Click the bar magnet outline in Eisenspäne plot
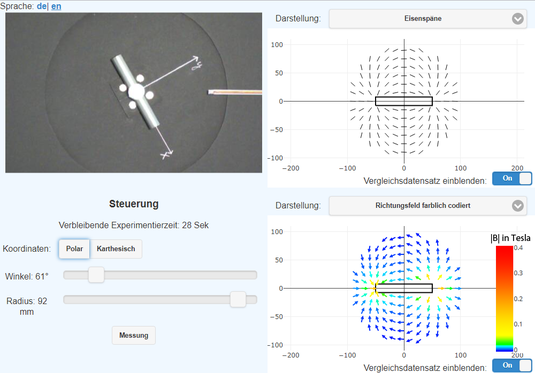535x373 pixels. 404,101
